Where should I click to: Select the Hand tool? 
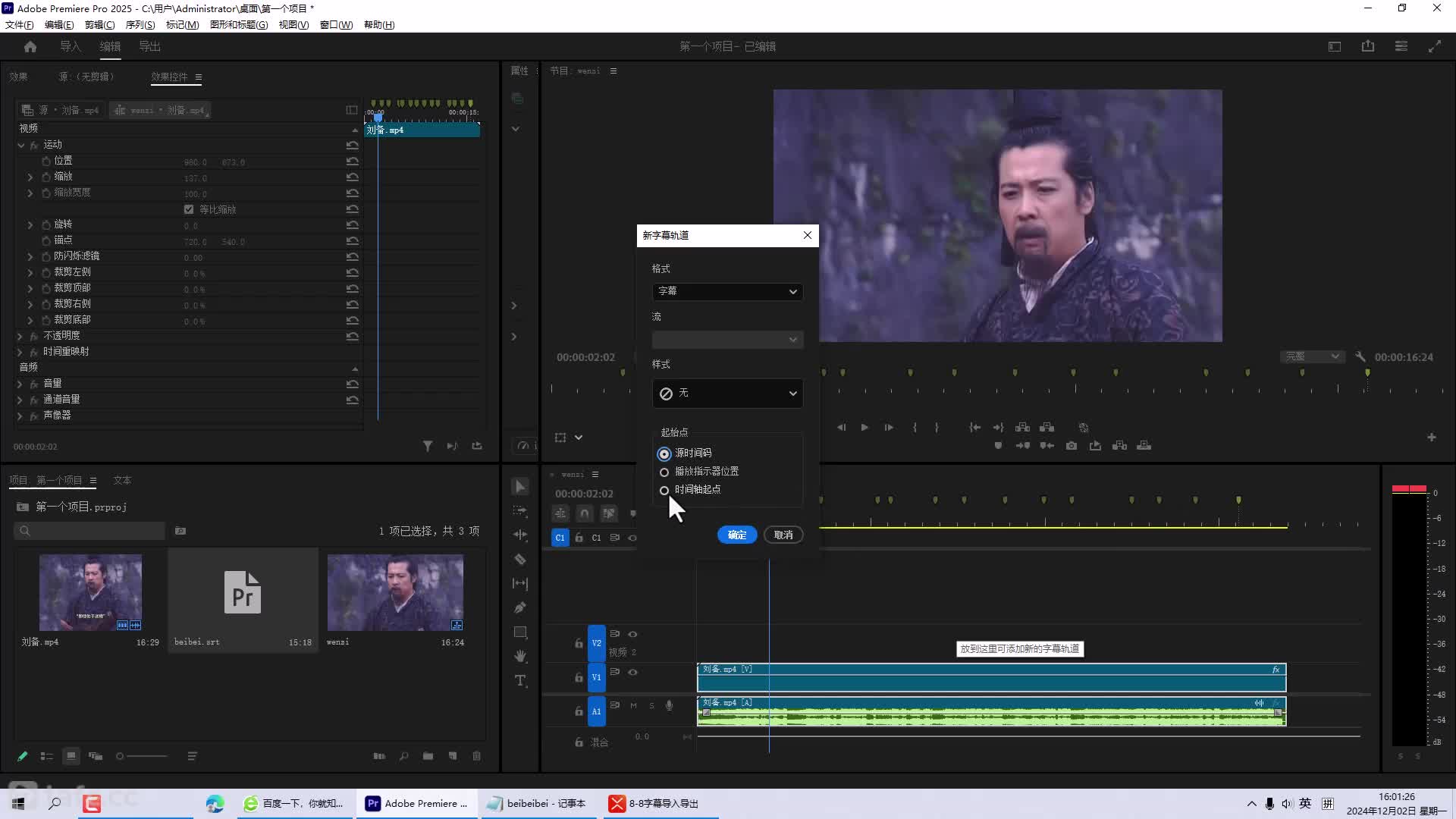tap(520, 656)
